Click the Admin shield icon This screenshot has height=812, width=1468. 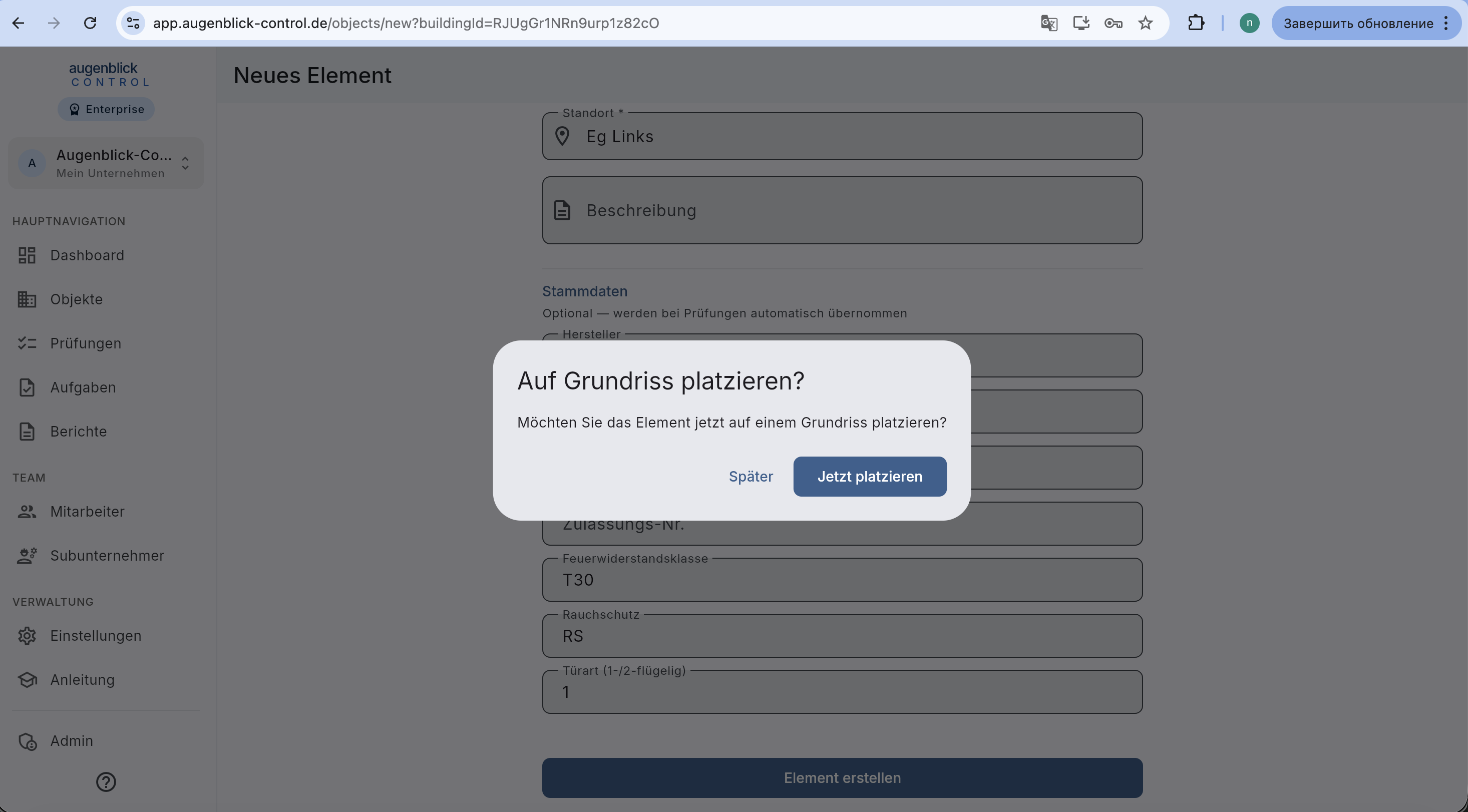click(x=28, y=741)
